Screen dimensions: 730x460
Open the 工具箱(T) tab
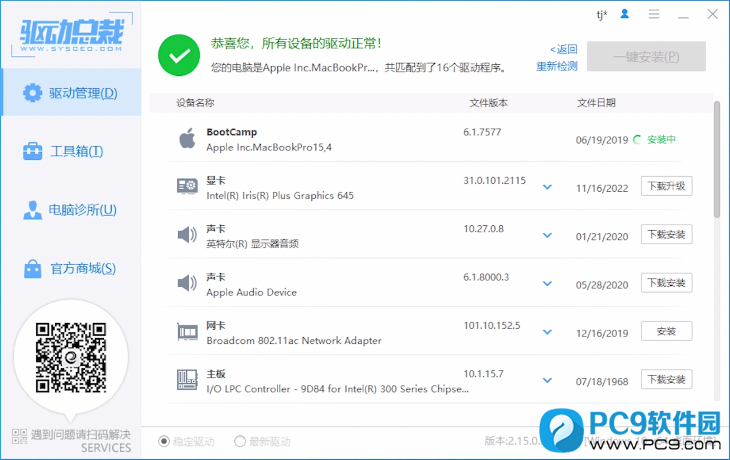coord(71,151)
